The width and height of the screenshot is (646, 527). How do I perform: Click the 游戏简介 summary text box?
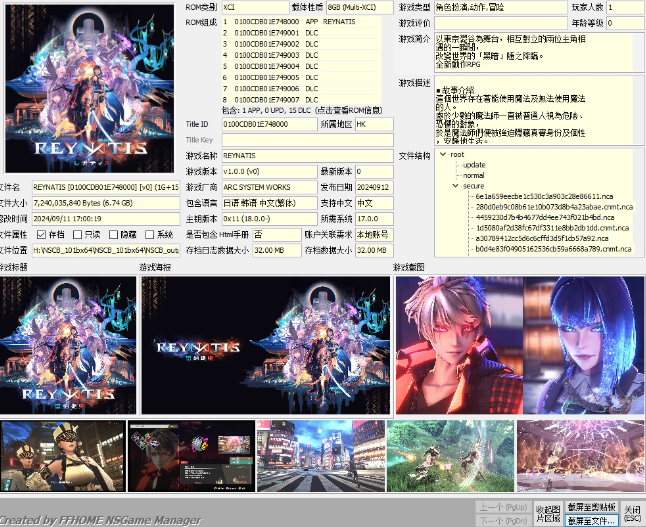(x=539, y=53)
